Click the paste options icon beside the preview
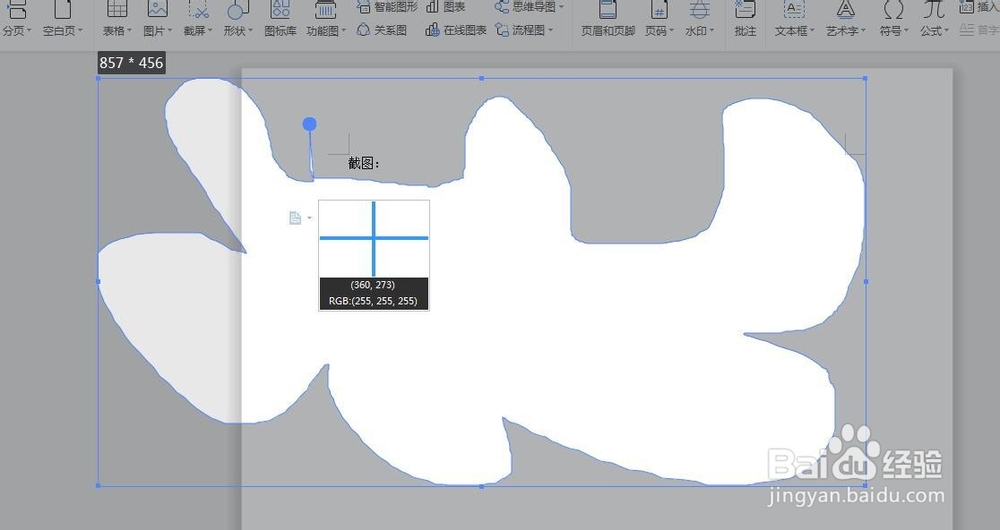The height and width of the screenshot is (530, 1000). coord(295,218)
